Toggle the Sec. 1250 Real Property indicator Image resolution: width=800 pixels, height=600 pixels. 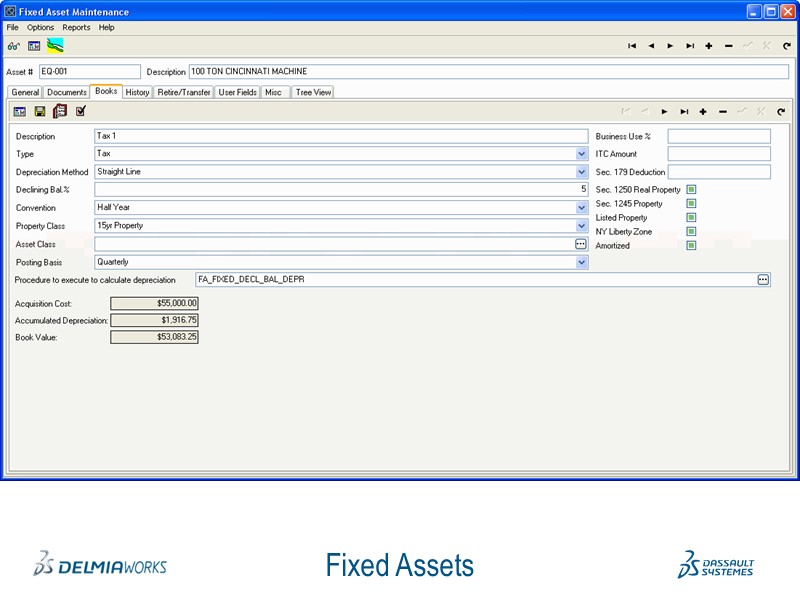coord(693,189)
